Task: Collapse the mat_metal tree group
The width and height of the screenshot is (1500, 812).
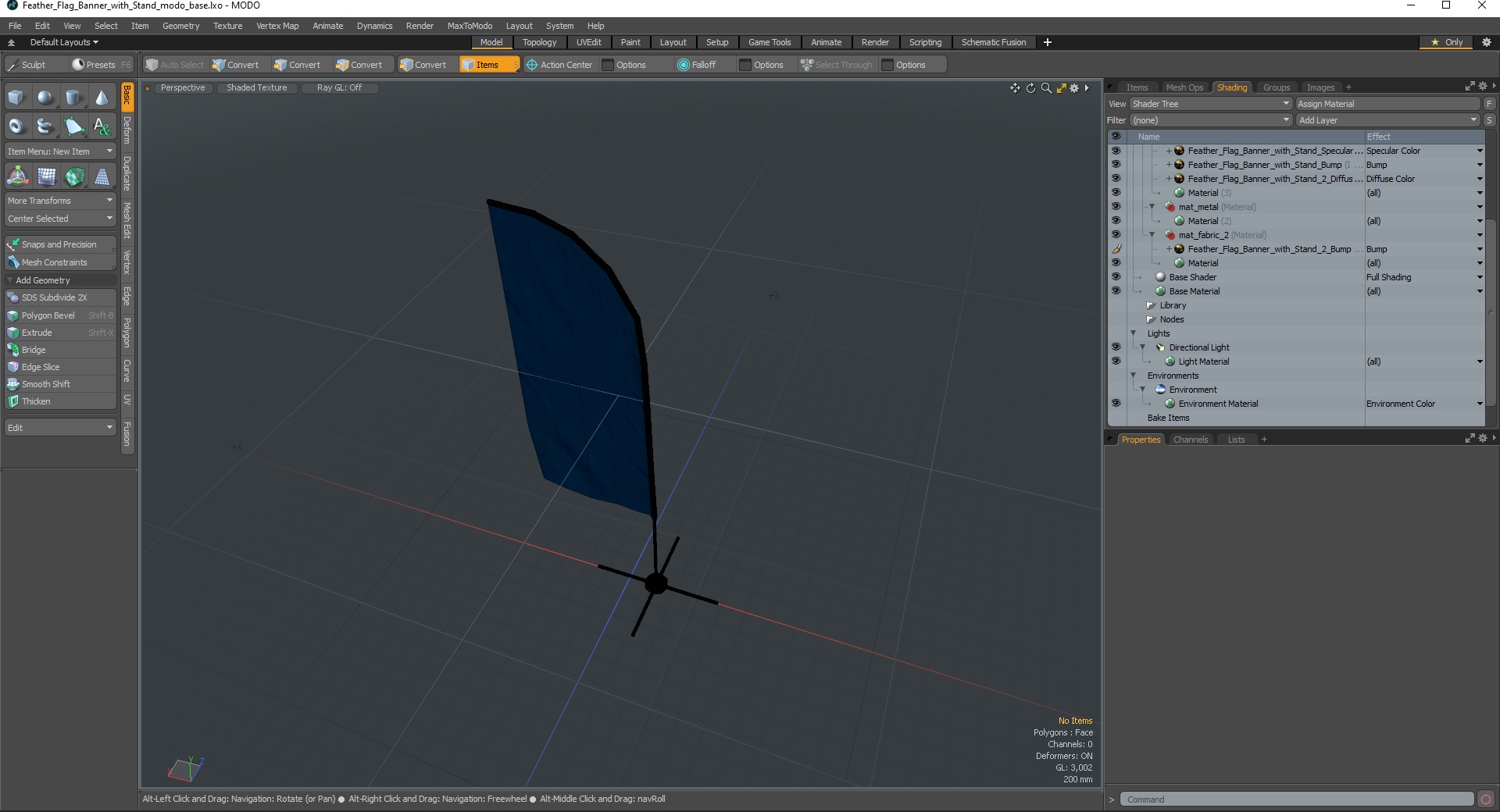Action: point(1152,207)
